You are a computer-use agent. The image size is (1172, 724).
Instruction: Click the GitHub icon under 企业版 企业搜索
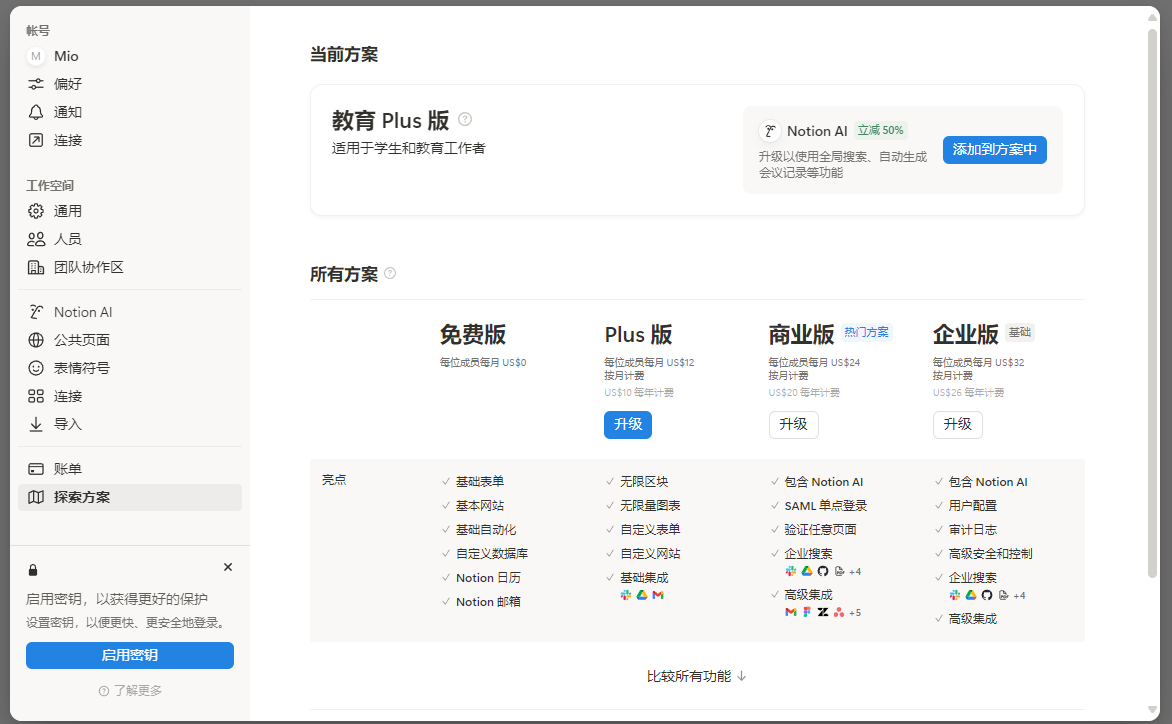pyautogui.click(x=987, y=595)
